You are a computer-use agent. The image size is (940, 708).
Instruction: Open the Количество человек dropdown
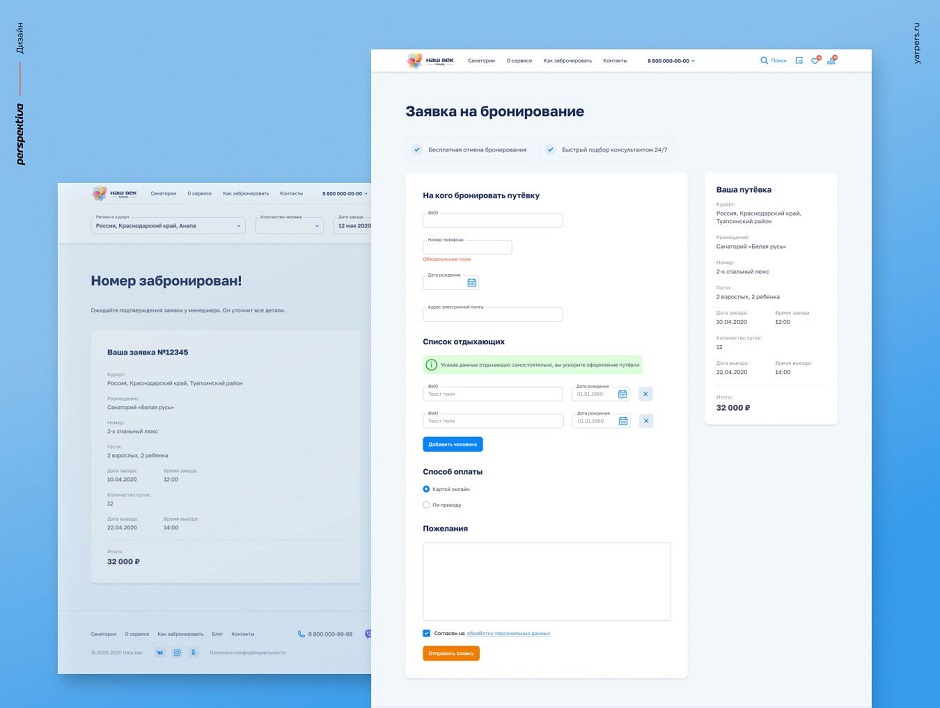coord(290,225)
